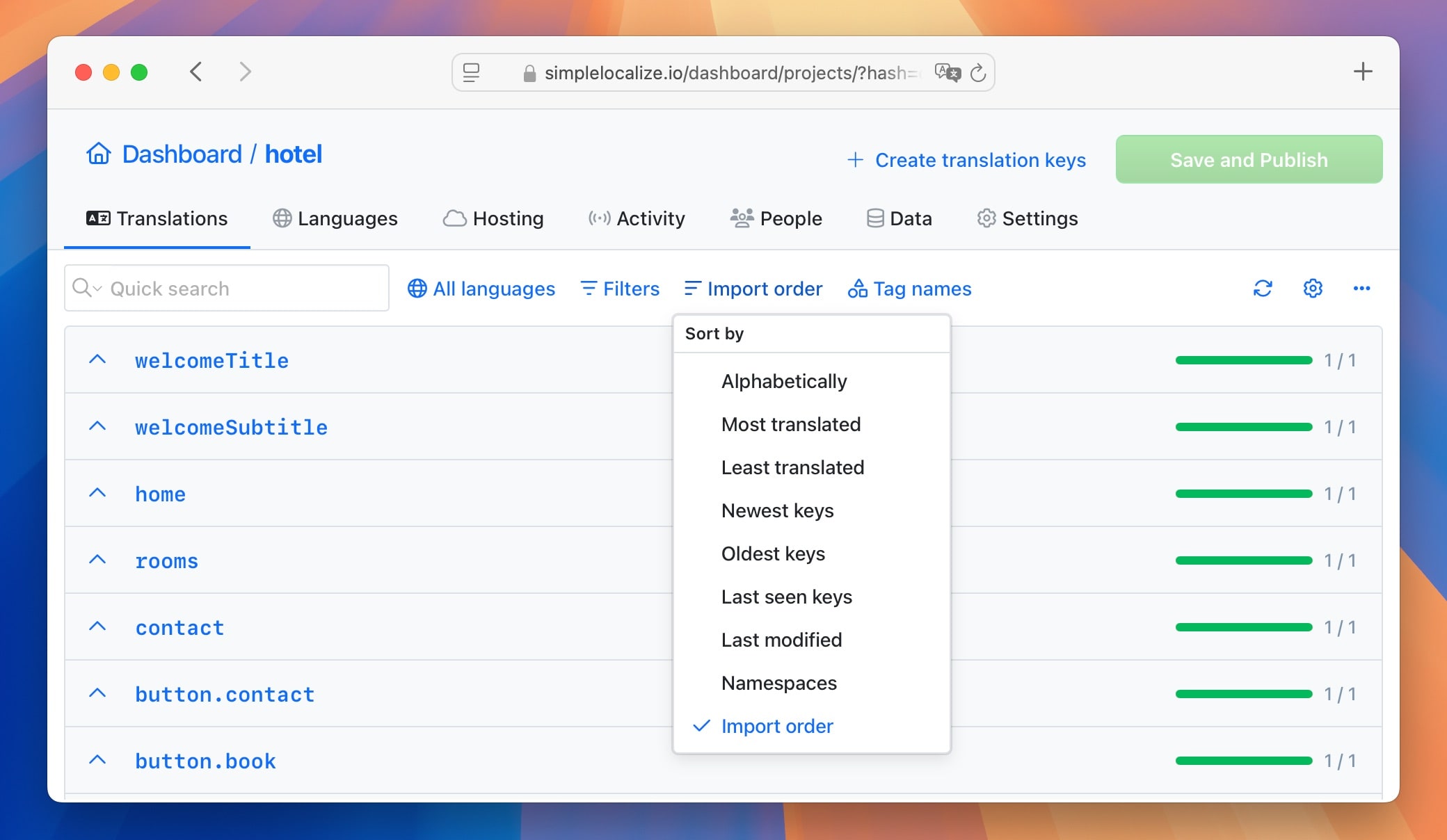Open the home translation key

(160, 494)
